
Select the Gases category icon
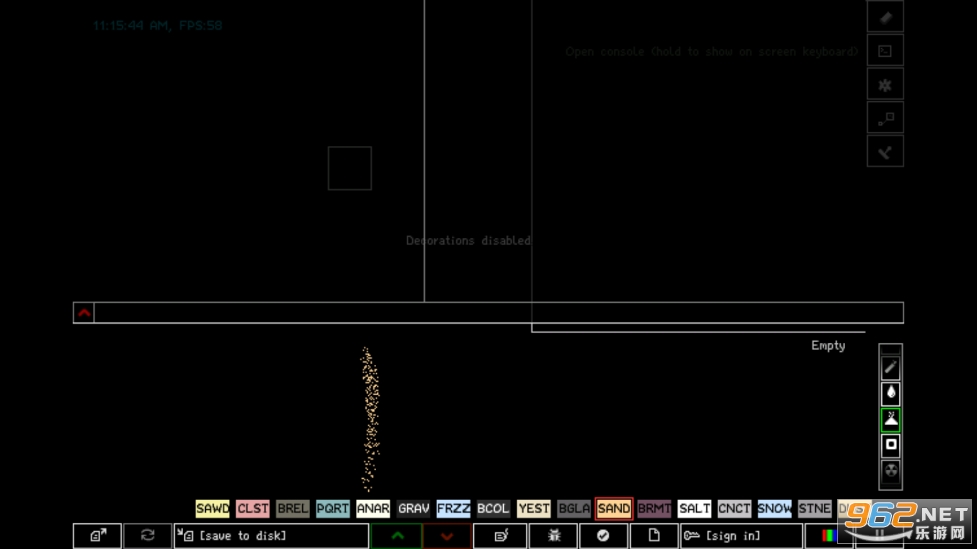point(890,368)
